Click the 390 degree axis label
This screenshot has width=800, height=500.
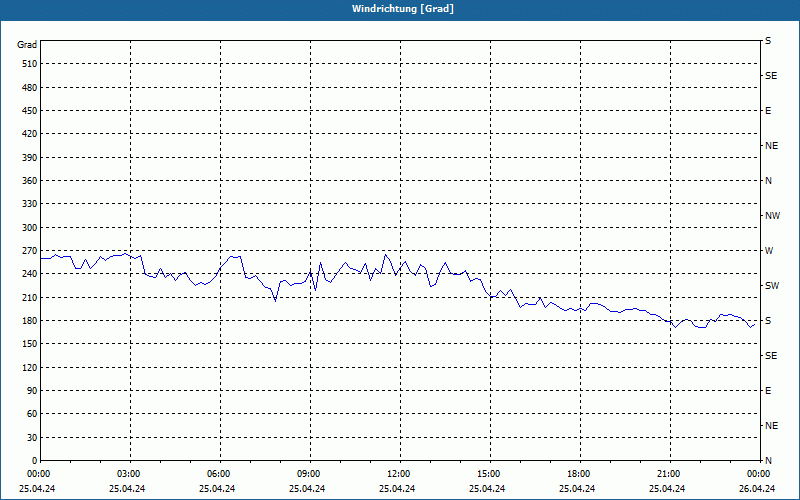coord(30,157)
